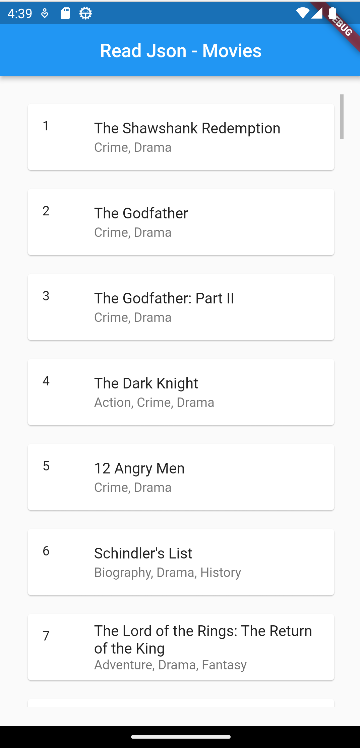Tap the 4:39 clock display
This screenshot has width=360, height=748.
pos(20,14)
